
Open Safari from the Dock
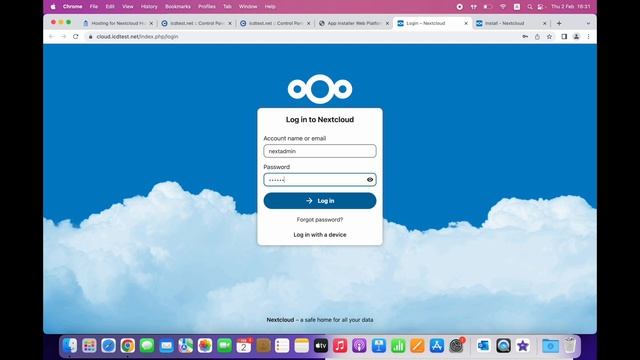[x=109, y=346]
